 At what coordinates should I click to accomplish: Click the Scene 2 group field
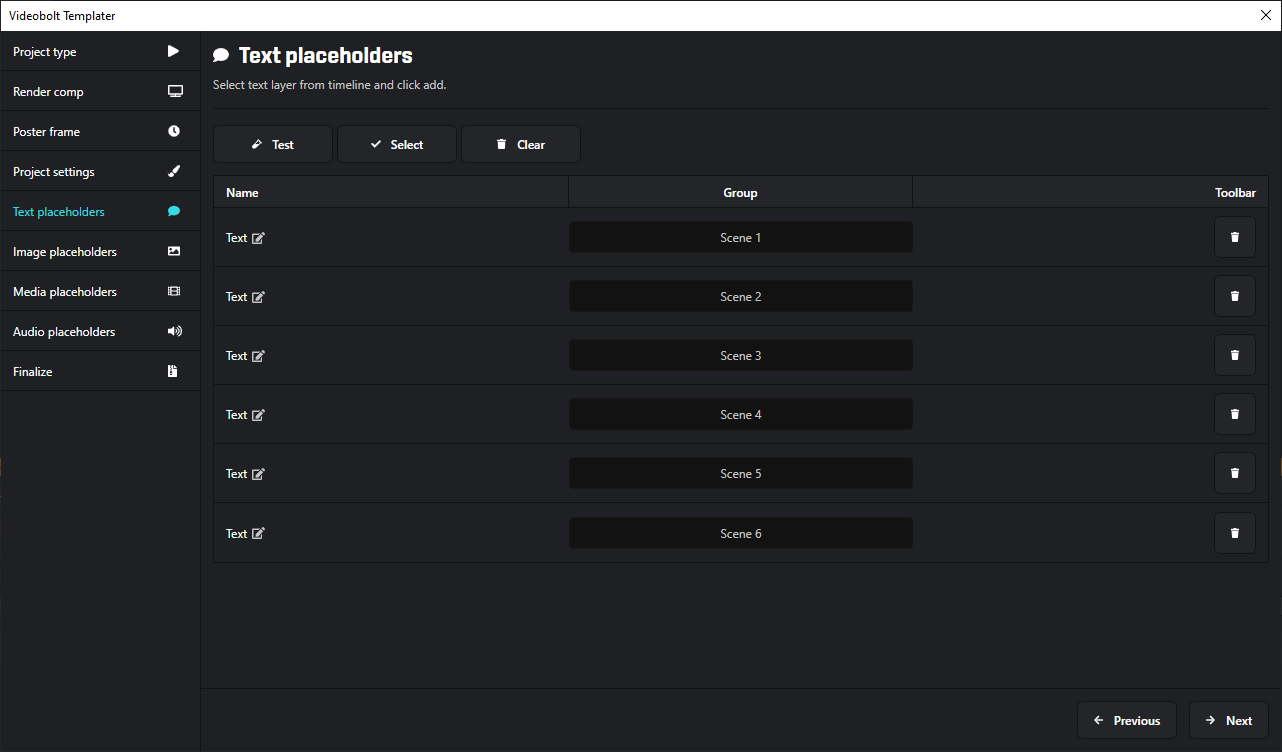pos(741,297)
